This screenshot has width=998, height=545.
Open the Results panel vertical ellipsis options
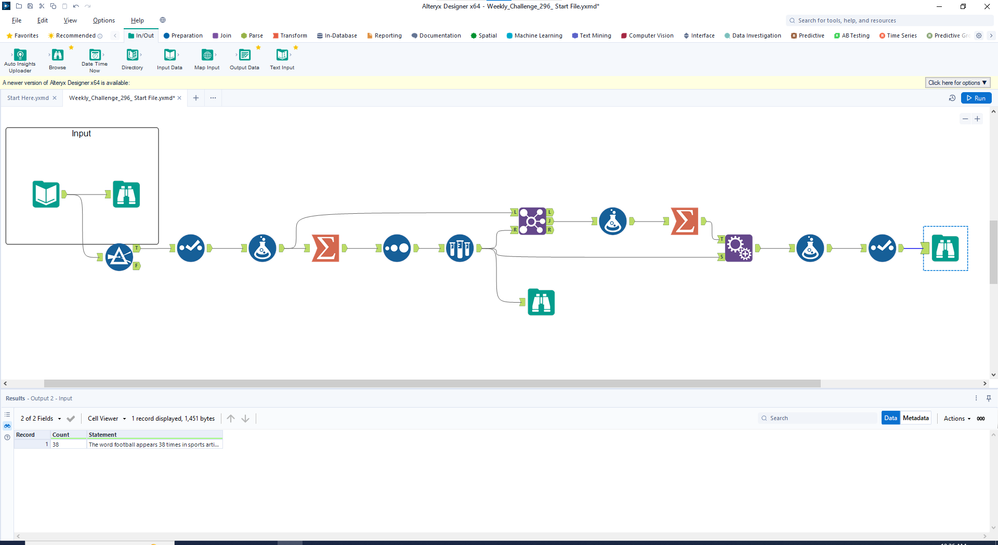click(976, 398)
